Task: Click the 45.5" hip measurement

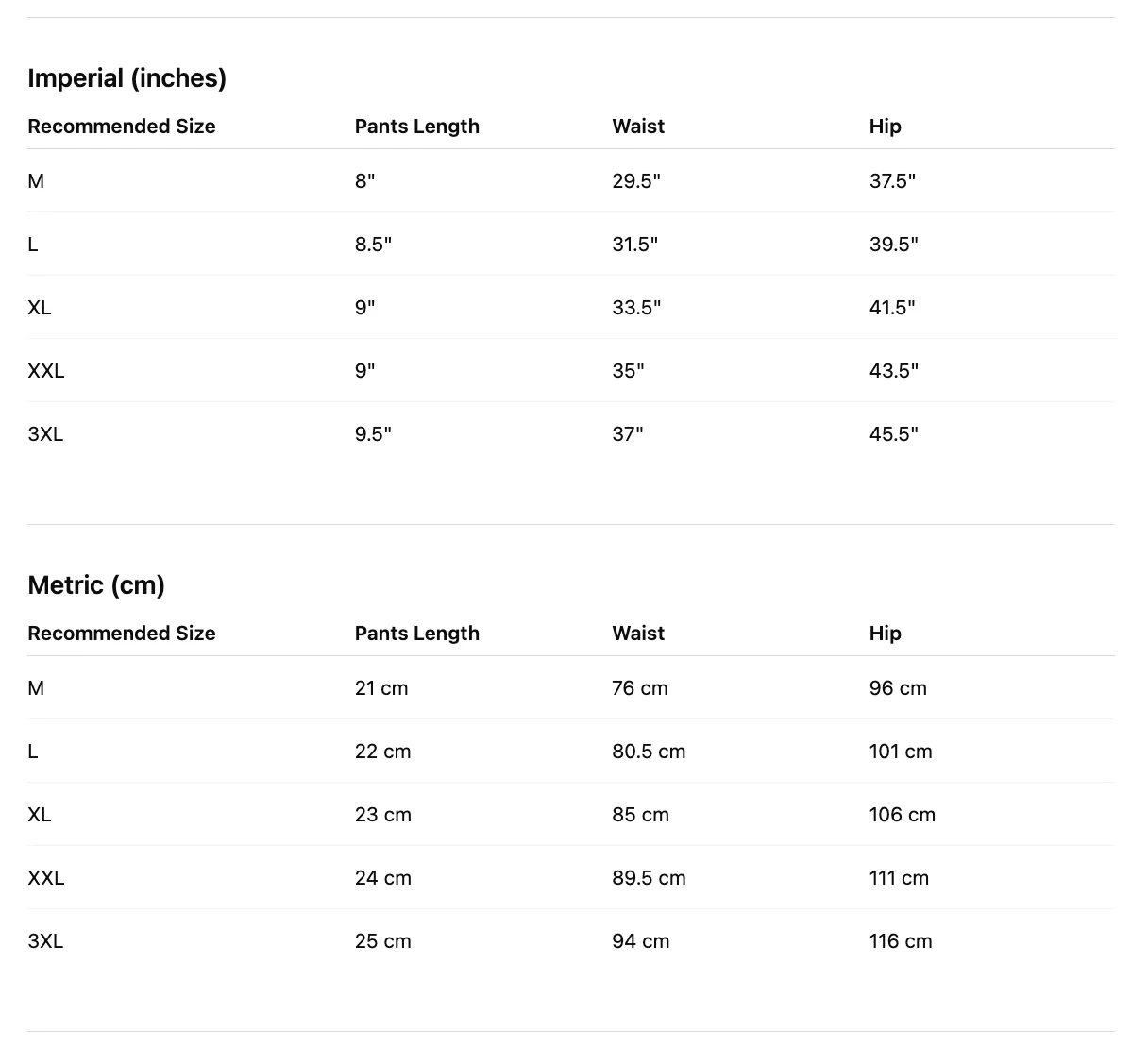Action: coord(894,434)
